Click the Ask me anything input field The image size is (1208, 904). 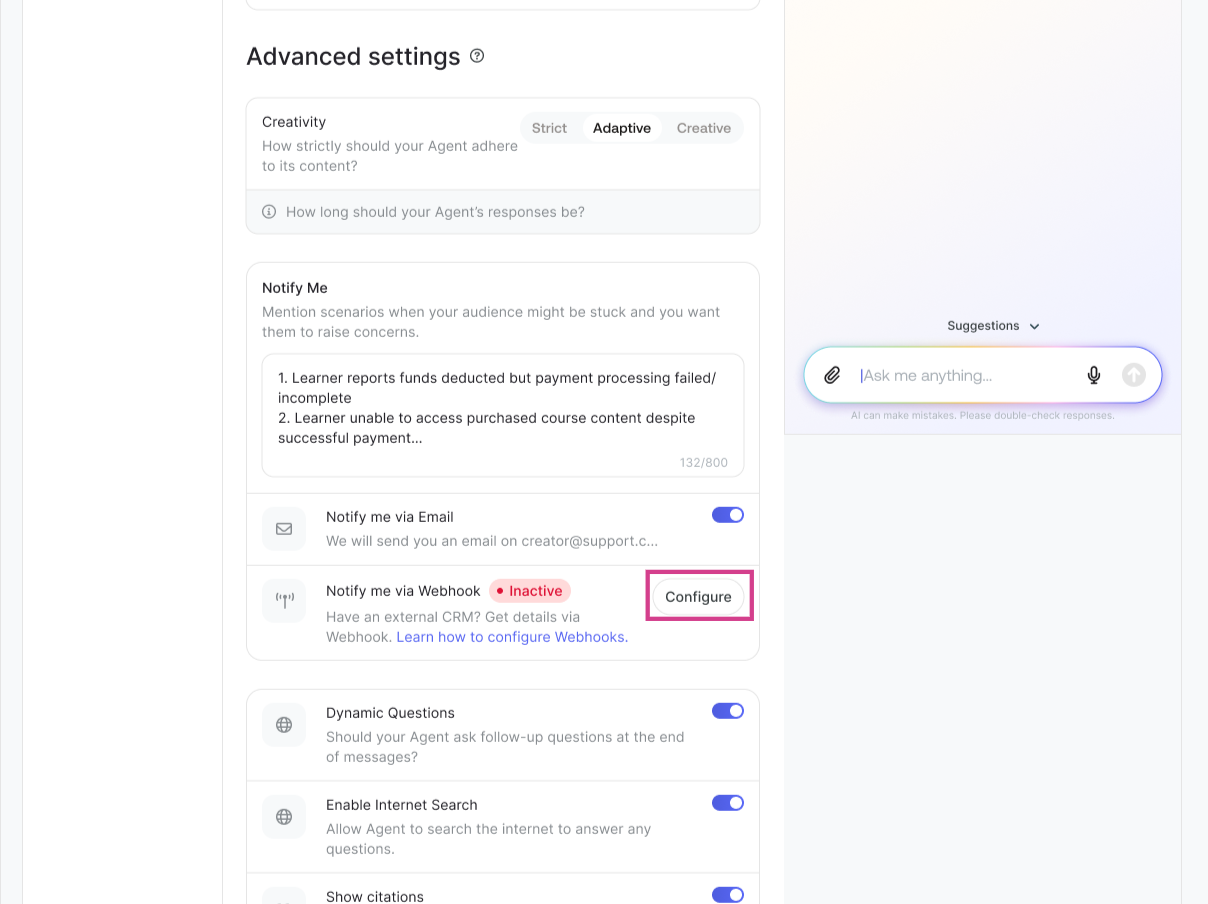965,375
